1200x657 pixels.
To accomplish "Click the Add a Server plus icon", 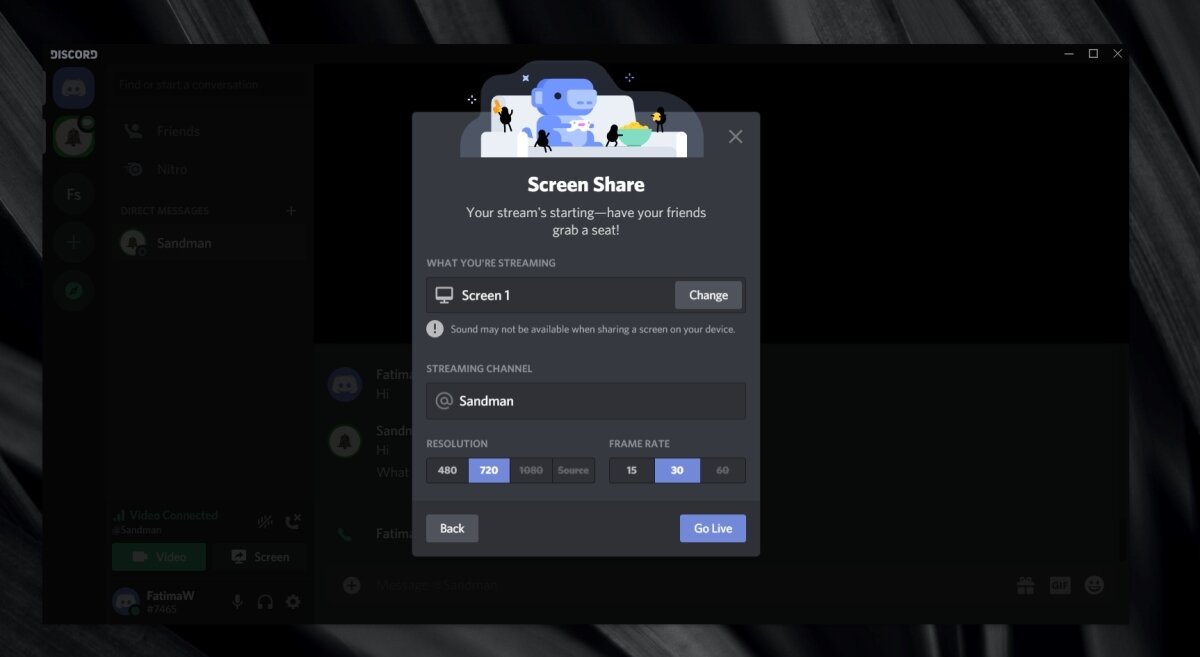I will [x=74, y=242].
